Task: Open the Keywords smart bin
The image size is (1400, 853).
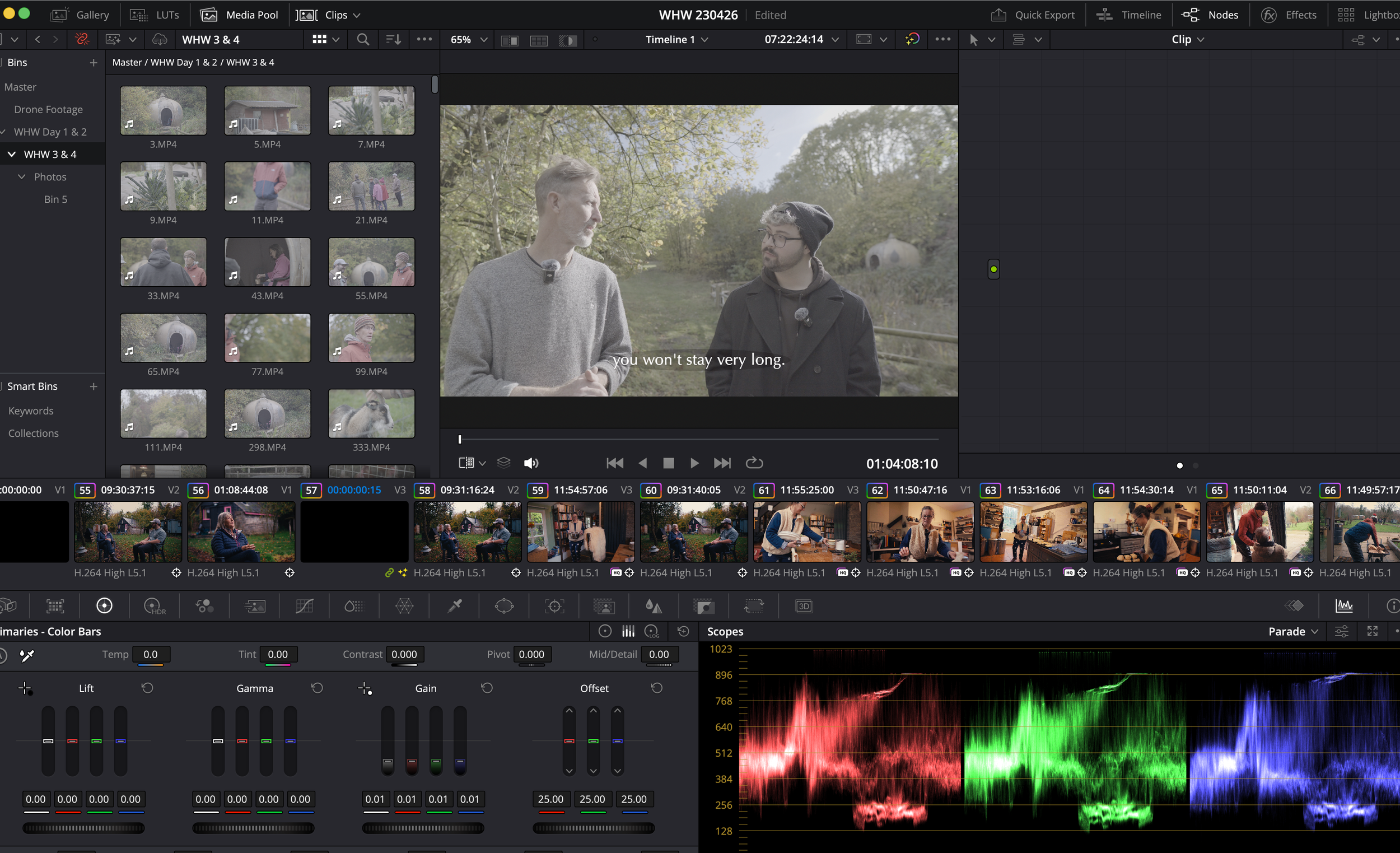Action: (31, 411)
